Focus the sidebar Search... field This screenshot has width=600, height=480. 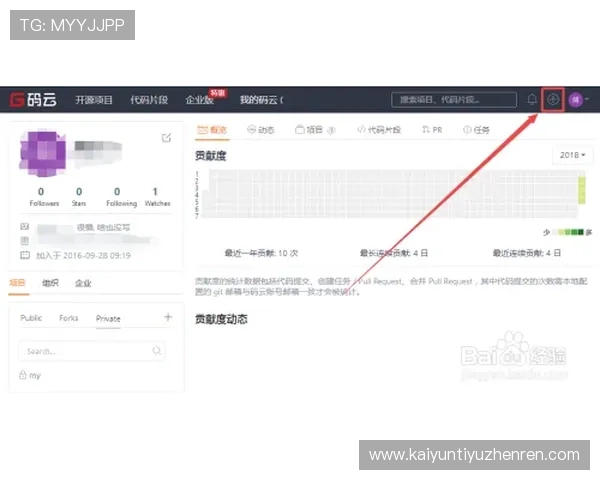point(92,351)
